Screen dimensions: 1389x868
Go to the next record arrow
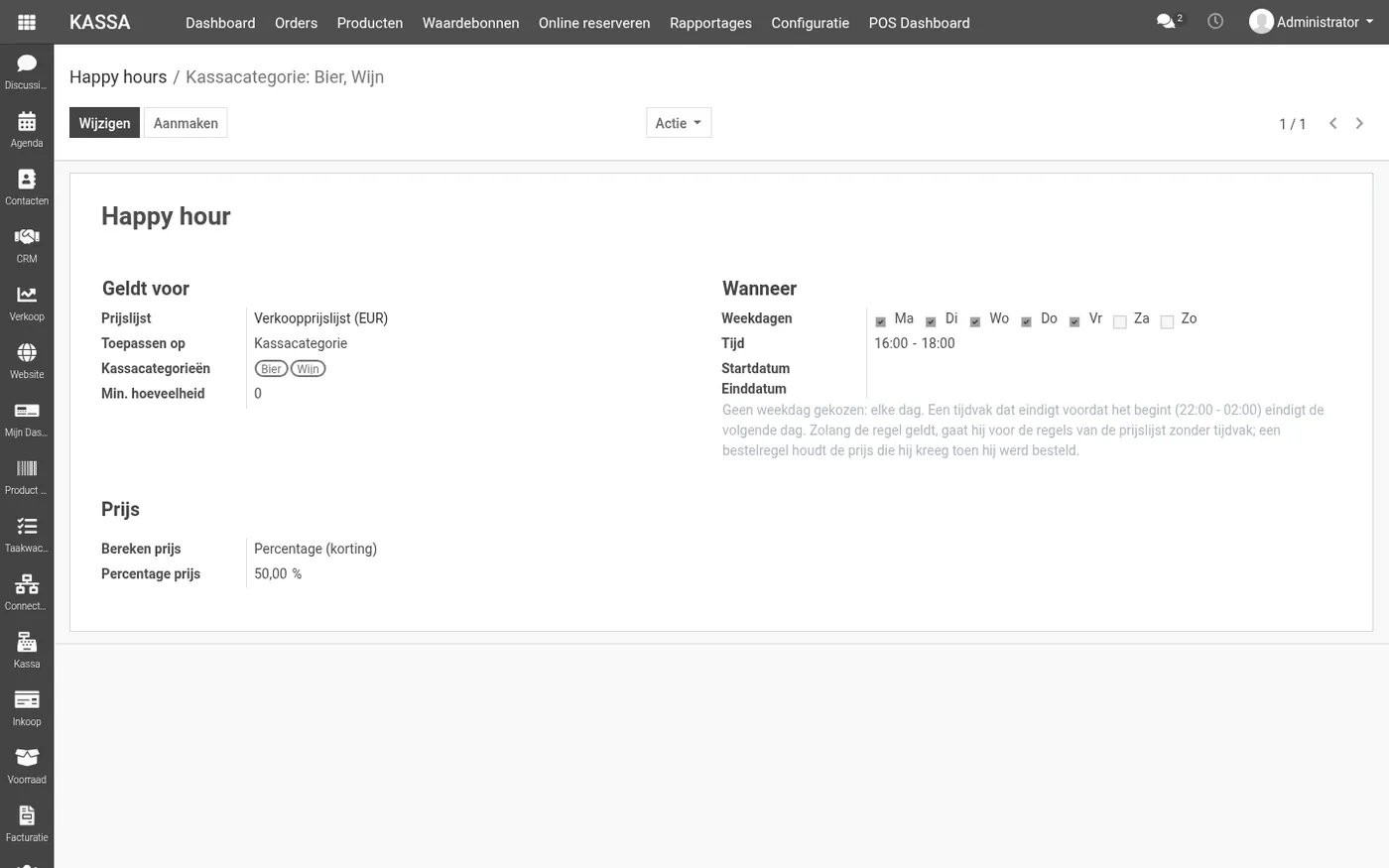click(x=1359, y=123)
